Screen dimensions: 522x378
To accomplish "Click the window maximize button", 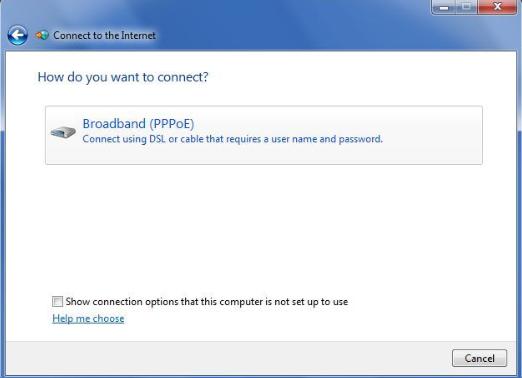I will 466,7.
